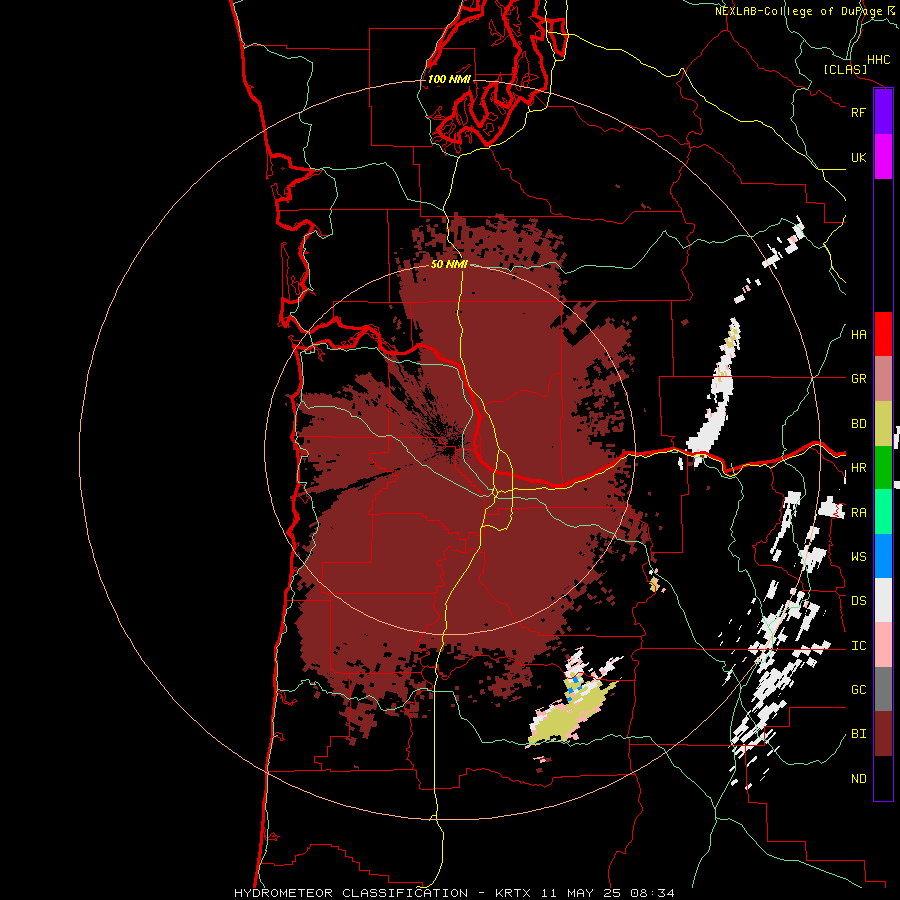900x900 pixels.
Task: Click the HYDROMETEOR CLASSIFICATION title text
Action: [351, 893]
